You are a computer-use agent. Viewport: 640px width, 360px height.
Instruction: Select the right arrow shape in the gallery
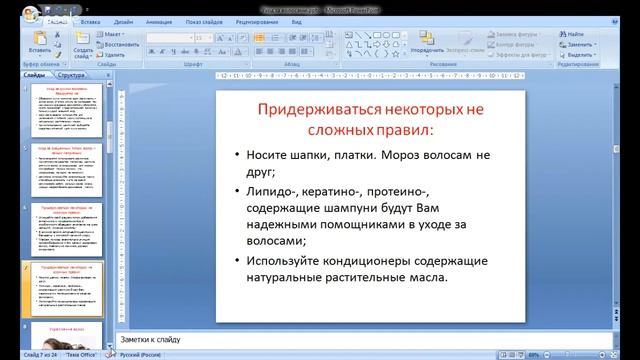click(377, 44)
